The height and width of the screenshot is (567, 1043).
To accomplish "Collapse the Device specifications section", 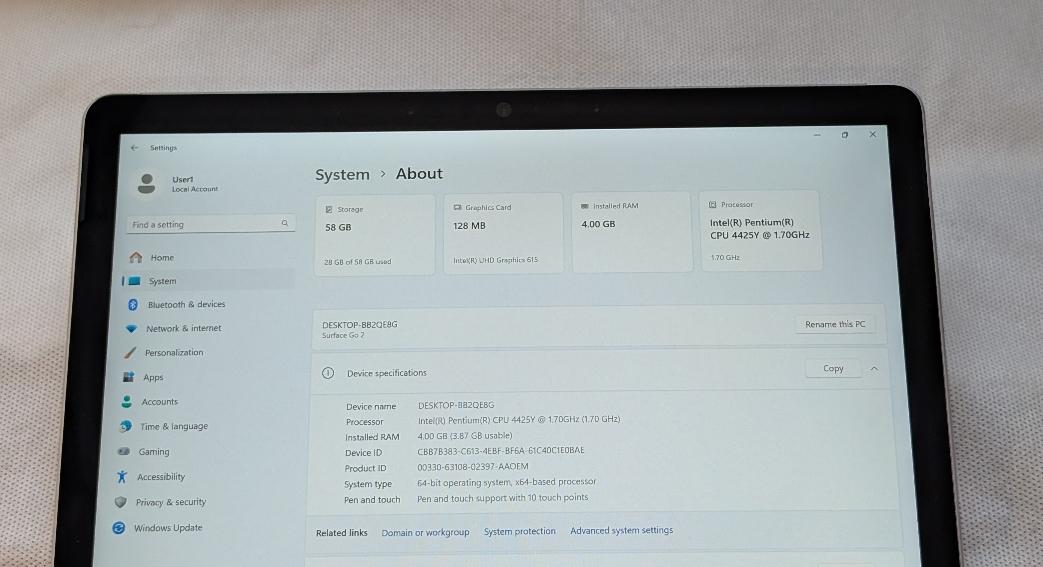I will (874, 368).
